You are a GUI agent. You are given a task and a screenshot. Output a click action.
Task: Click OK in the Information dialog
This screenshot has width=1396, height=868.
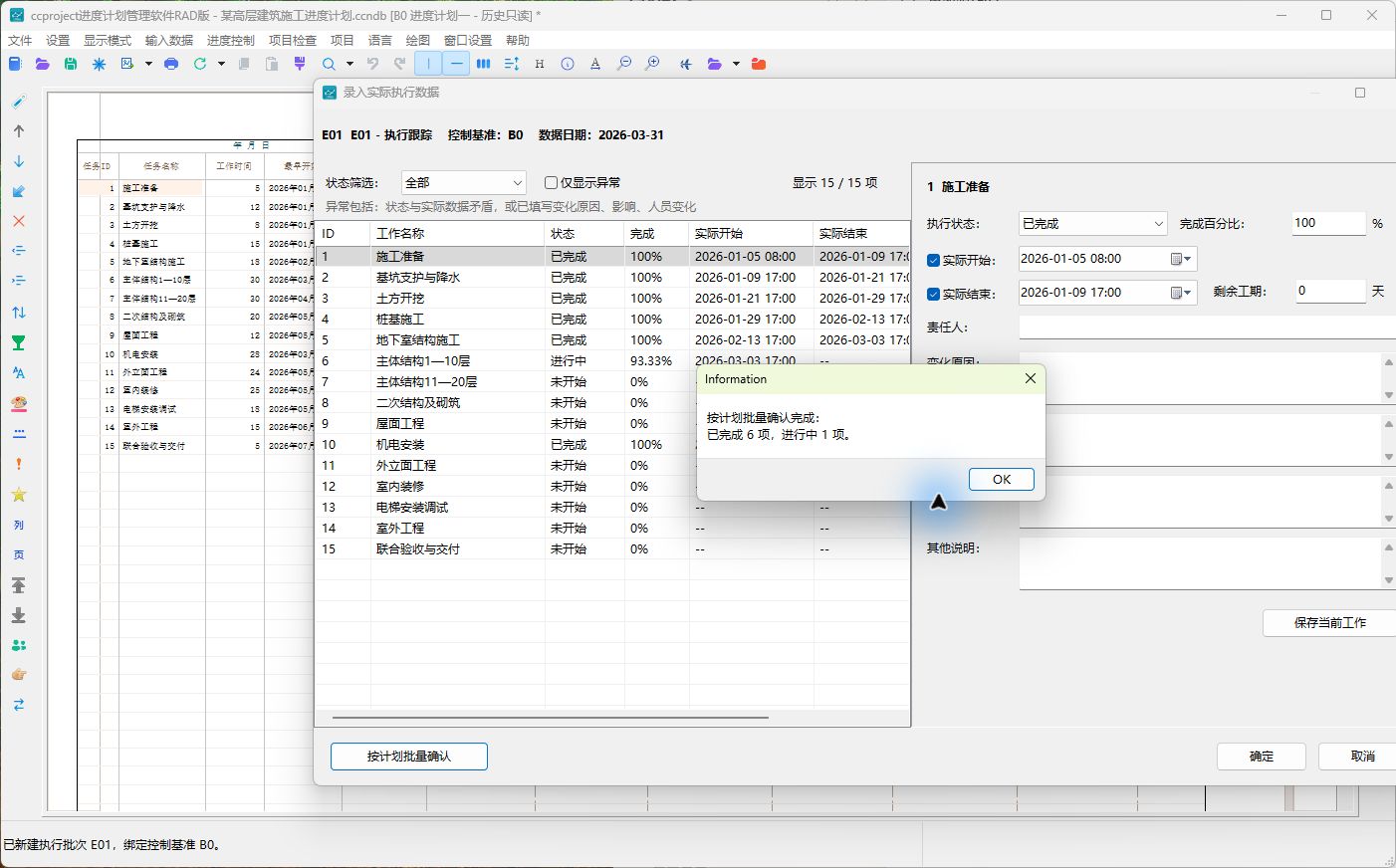click(x=1002, y=480)
